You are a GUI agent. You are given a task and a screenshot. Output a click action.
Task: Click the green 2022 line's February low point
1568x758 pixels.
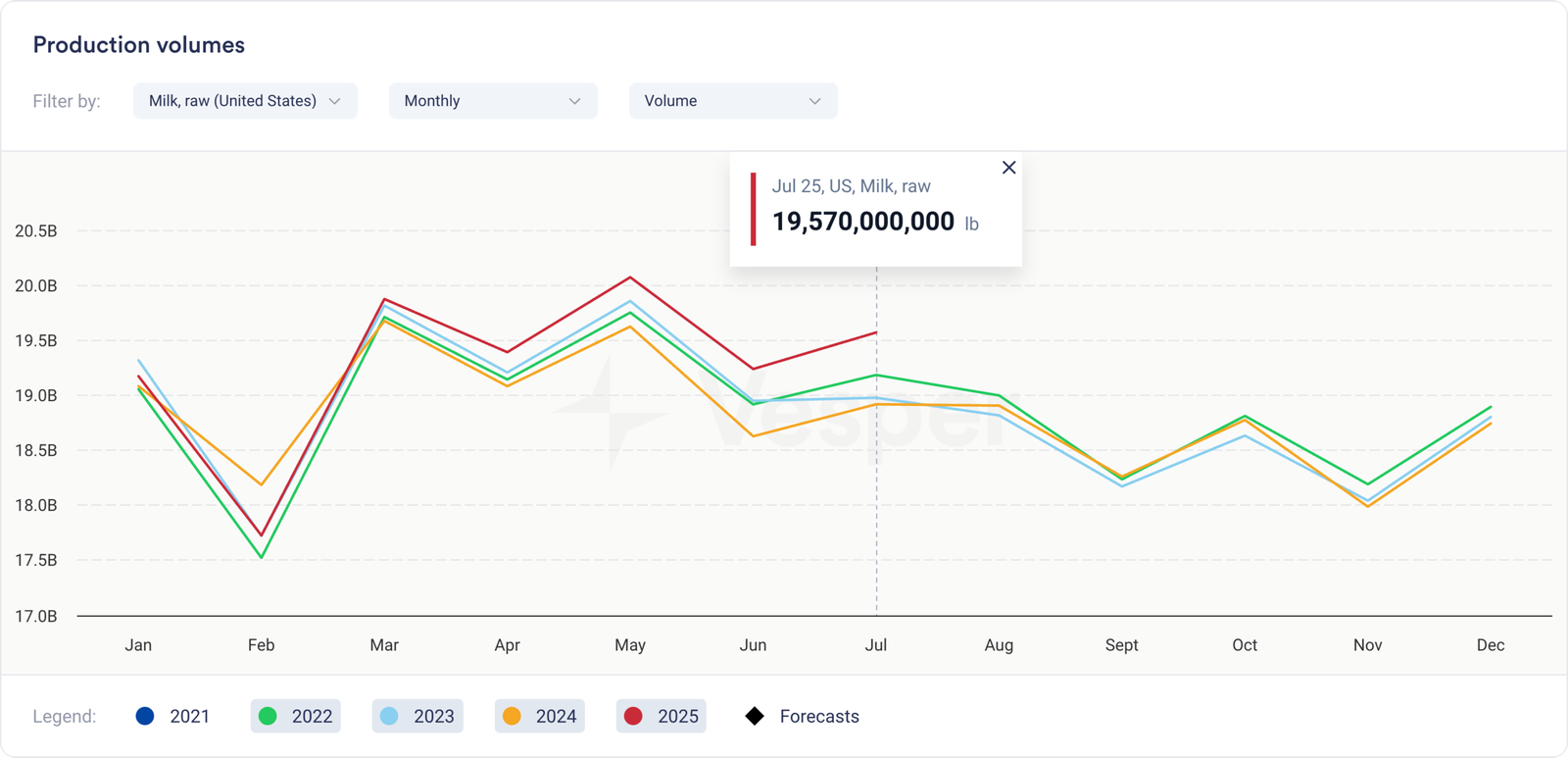(262, 557)
